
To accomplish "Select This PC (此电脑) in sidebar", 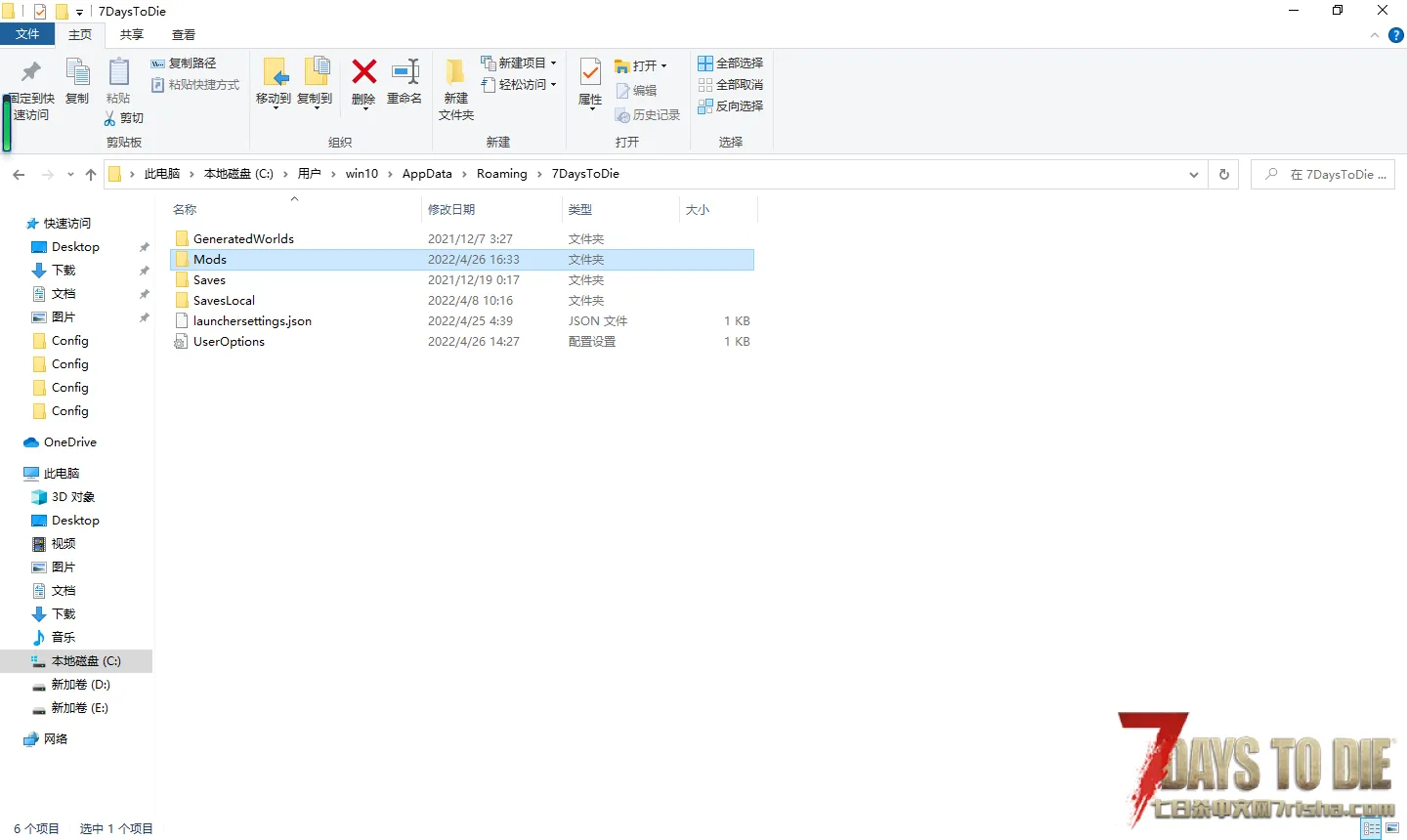I will point(53,474).
